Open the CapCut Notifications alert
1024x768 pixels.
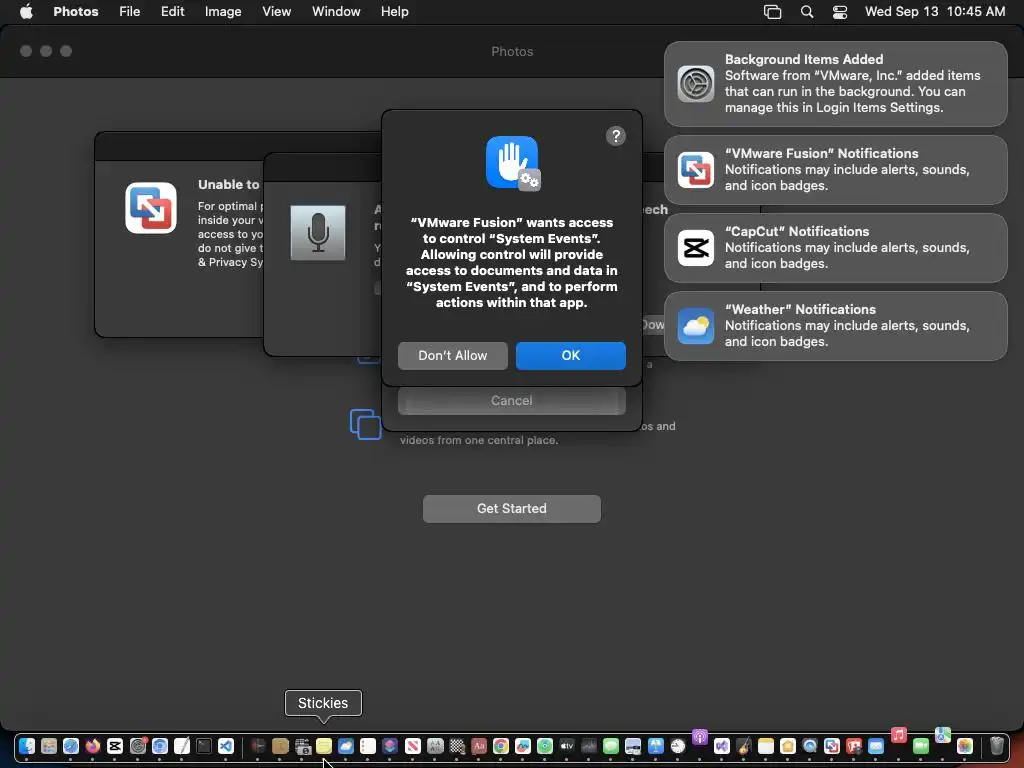835,248
